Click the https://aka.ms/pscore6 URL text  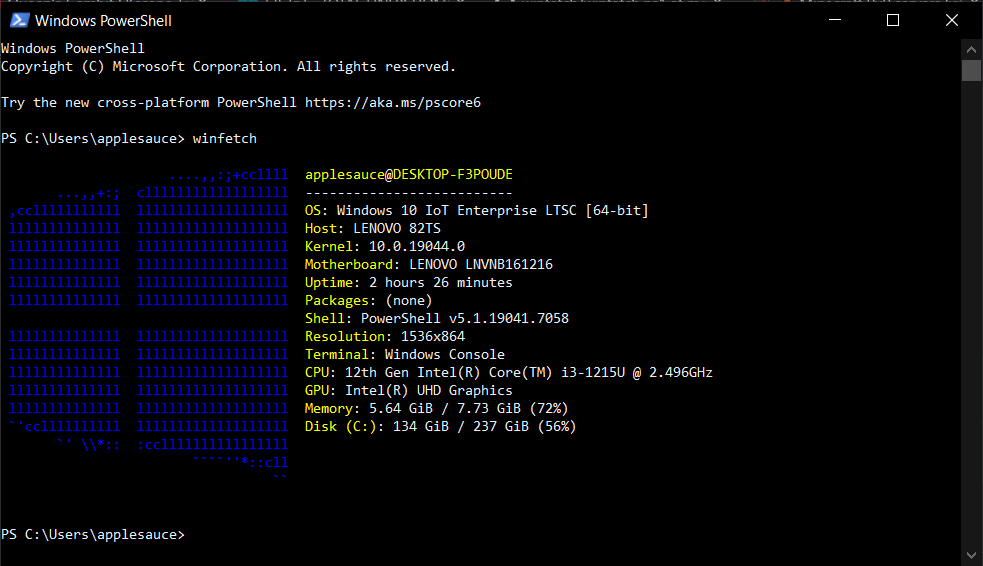click(393, 103)
